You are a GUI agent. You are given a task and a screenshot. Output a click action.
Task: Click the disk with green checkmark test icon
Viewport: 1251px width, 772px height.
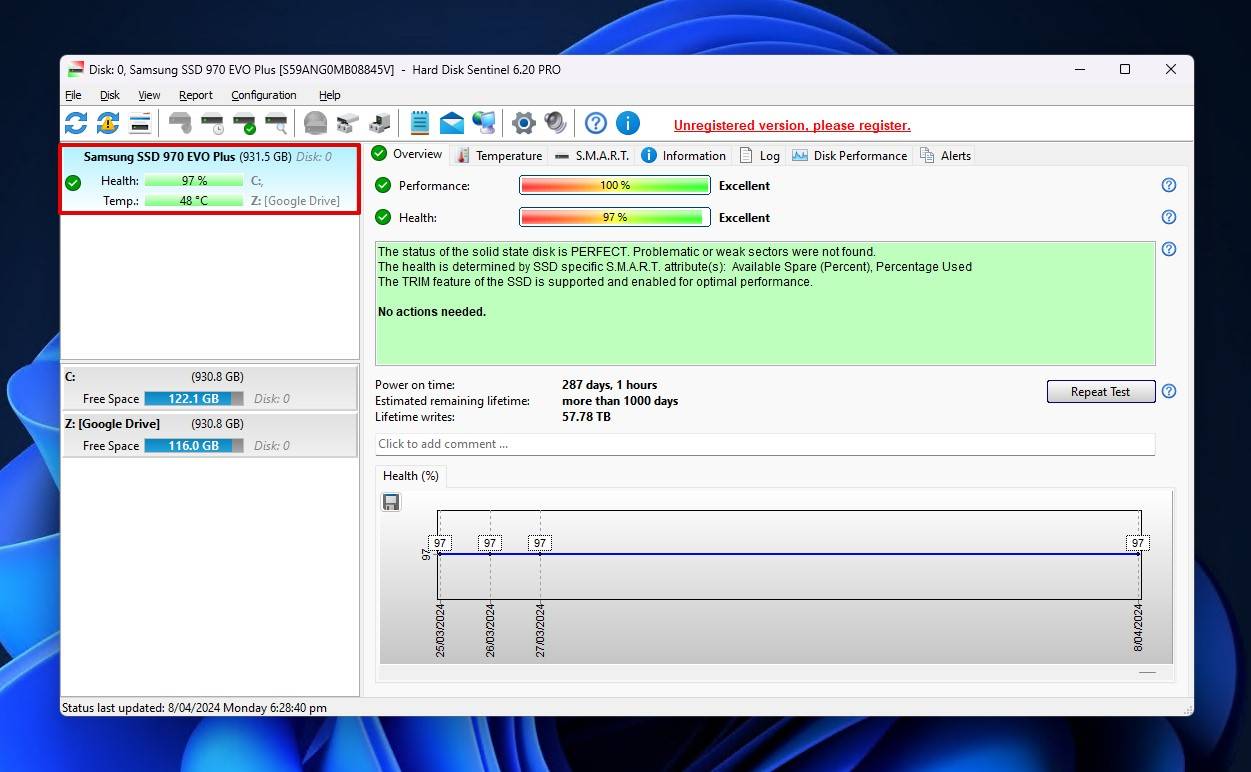pos(244,124)
